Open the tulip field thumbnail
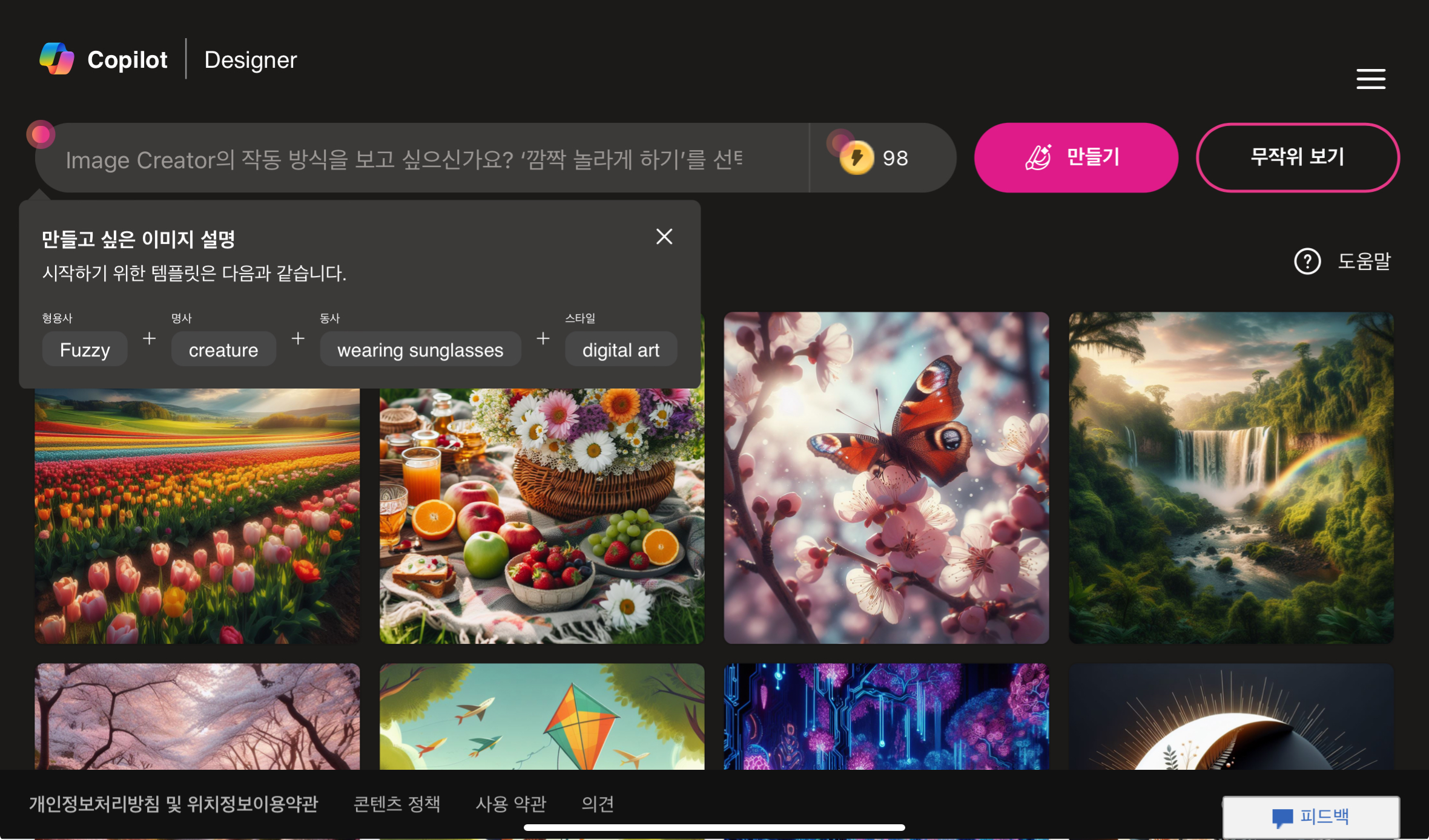Screen dimensions: 1429x840 click(x=197, y=516)
